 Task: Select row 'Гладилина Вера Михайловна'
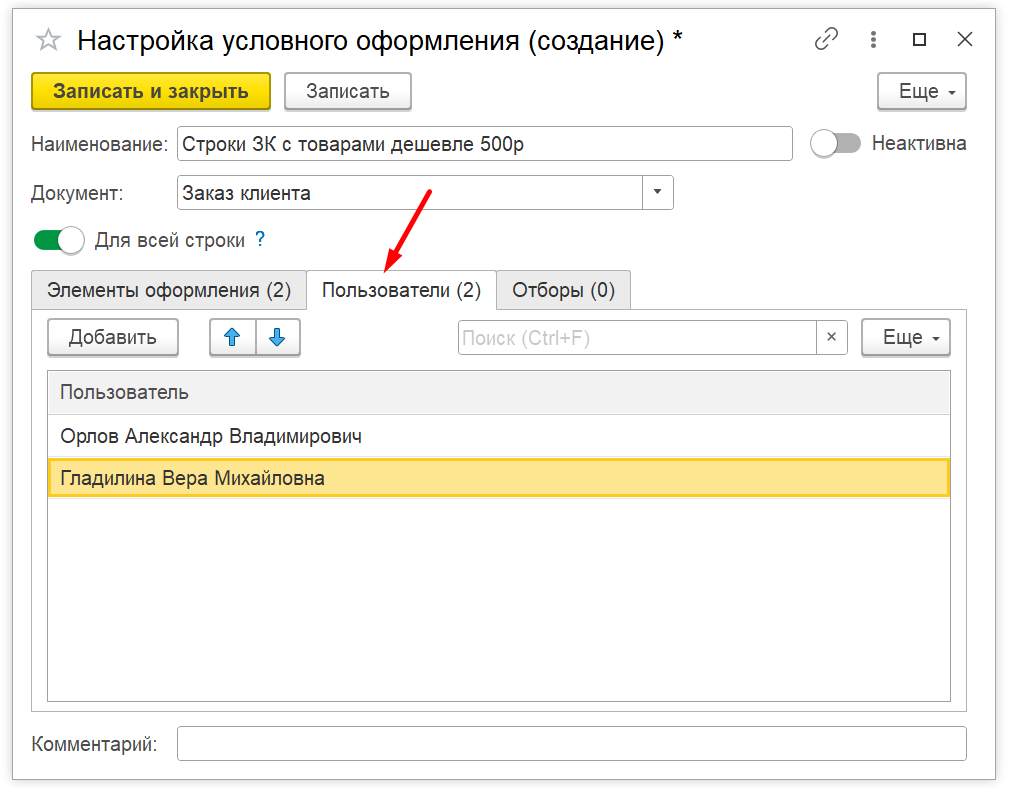click(499, 478)
